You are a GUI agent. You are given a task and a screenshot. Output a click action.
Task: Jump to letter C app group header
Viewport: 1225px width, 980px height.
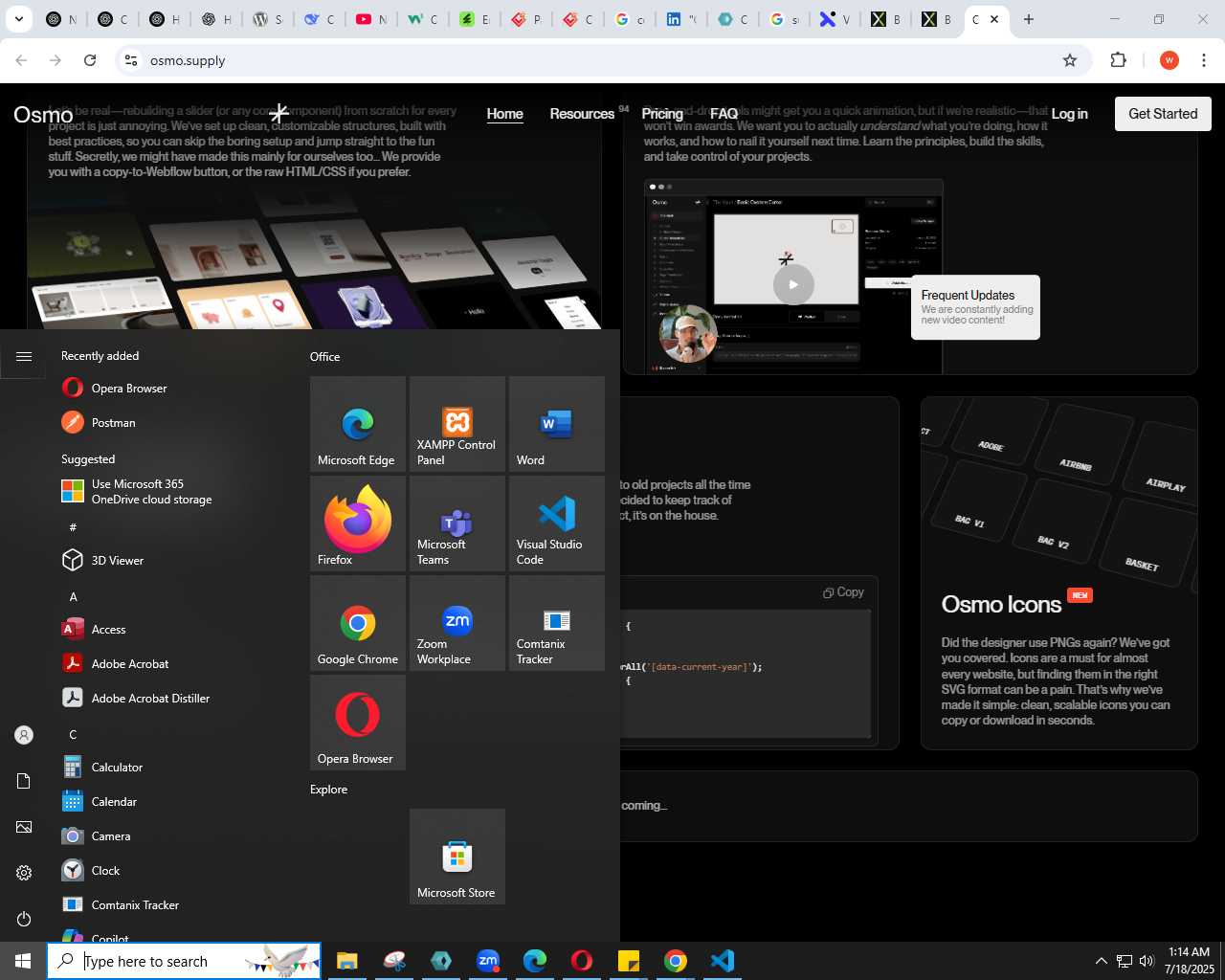pyautogui.click(x=73, y=735)
